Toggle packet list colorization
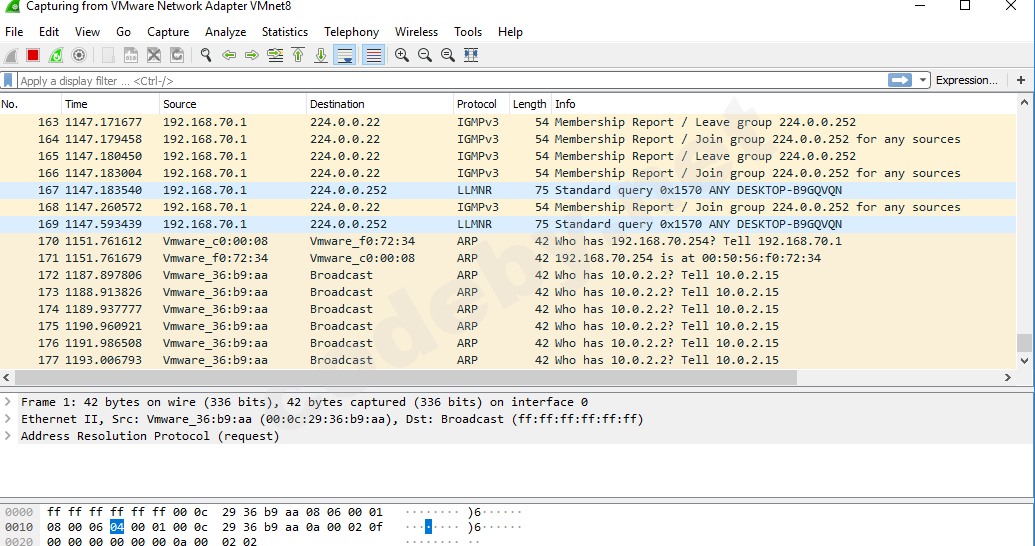1035x546 pixels. 373,55
